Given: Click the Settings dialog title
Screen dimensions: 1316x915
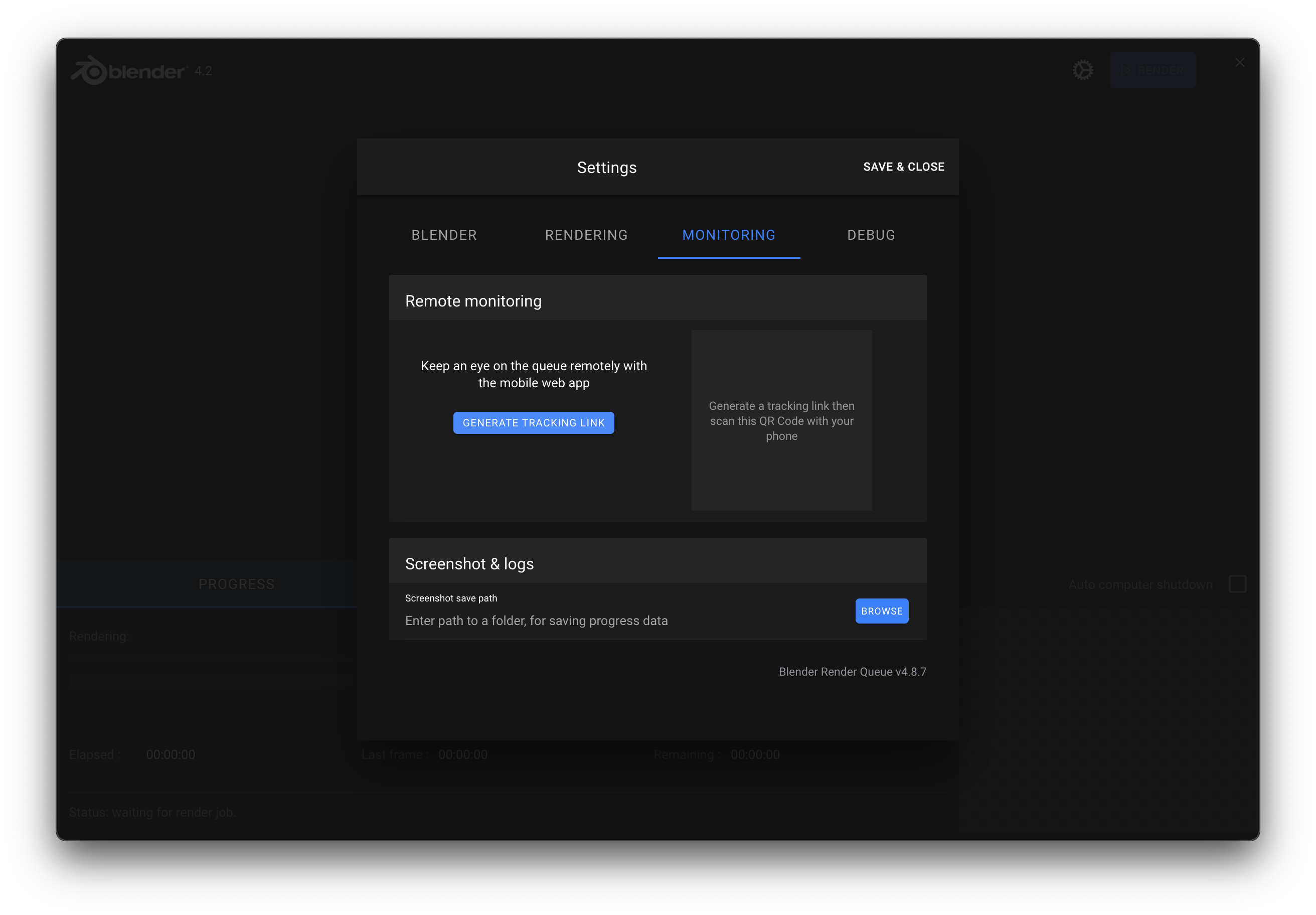Looking at the screenshot, I should 607,168.
